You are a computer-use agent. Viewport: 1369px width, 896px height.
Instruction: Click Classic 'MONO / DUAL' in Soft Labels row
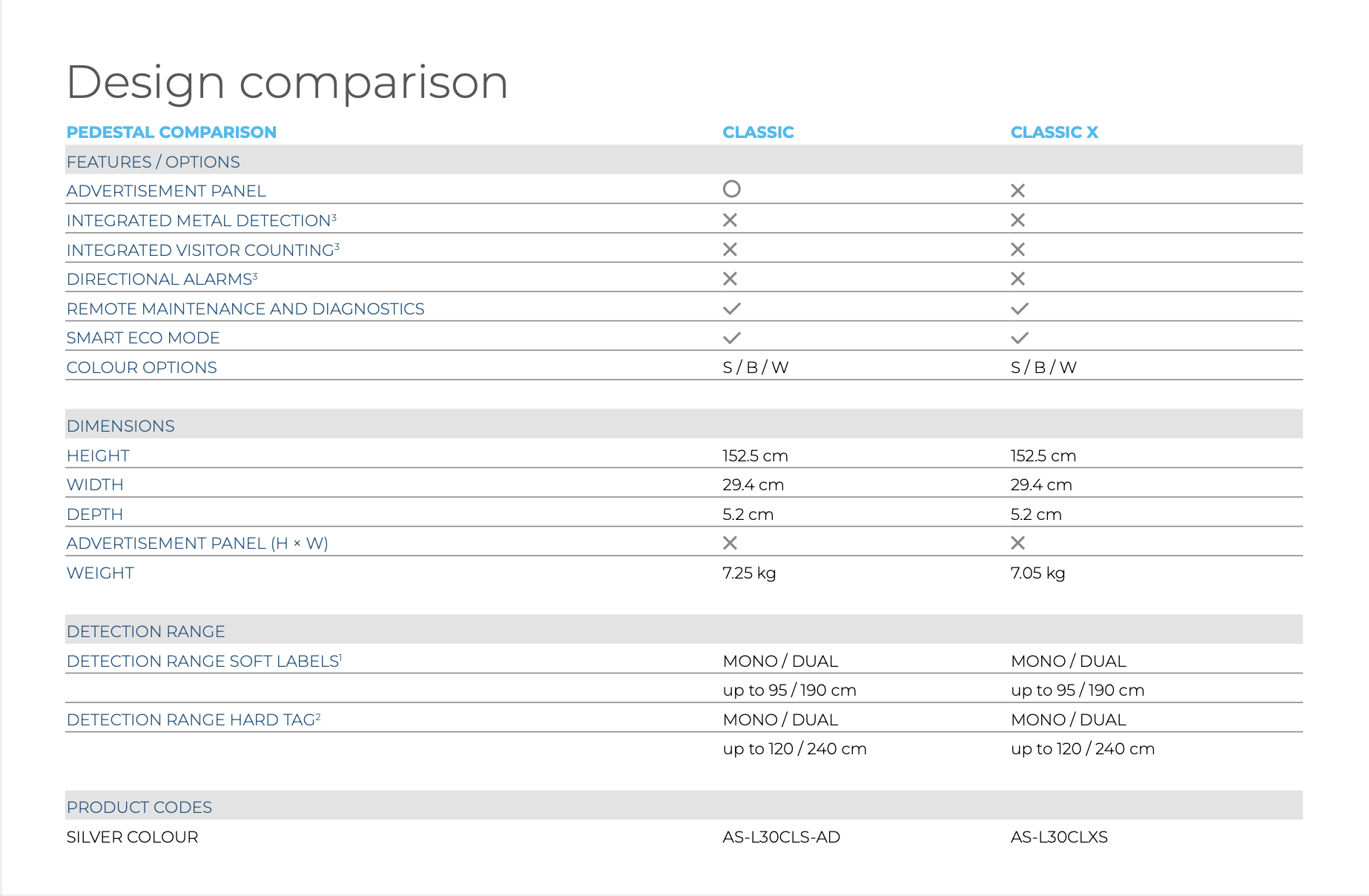click(x=780, y=661)
